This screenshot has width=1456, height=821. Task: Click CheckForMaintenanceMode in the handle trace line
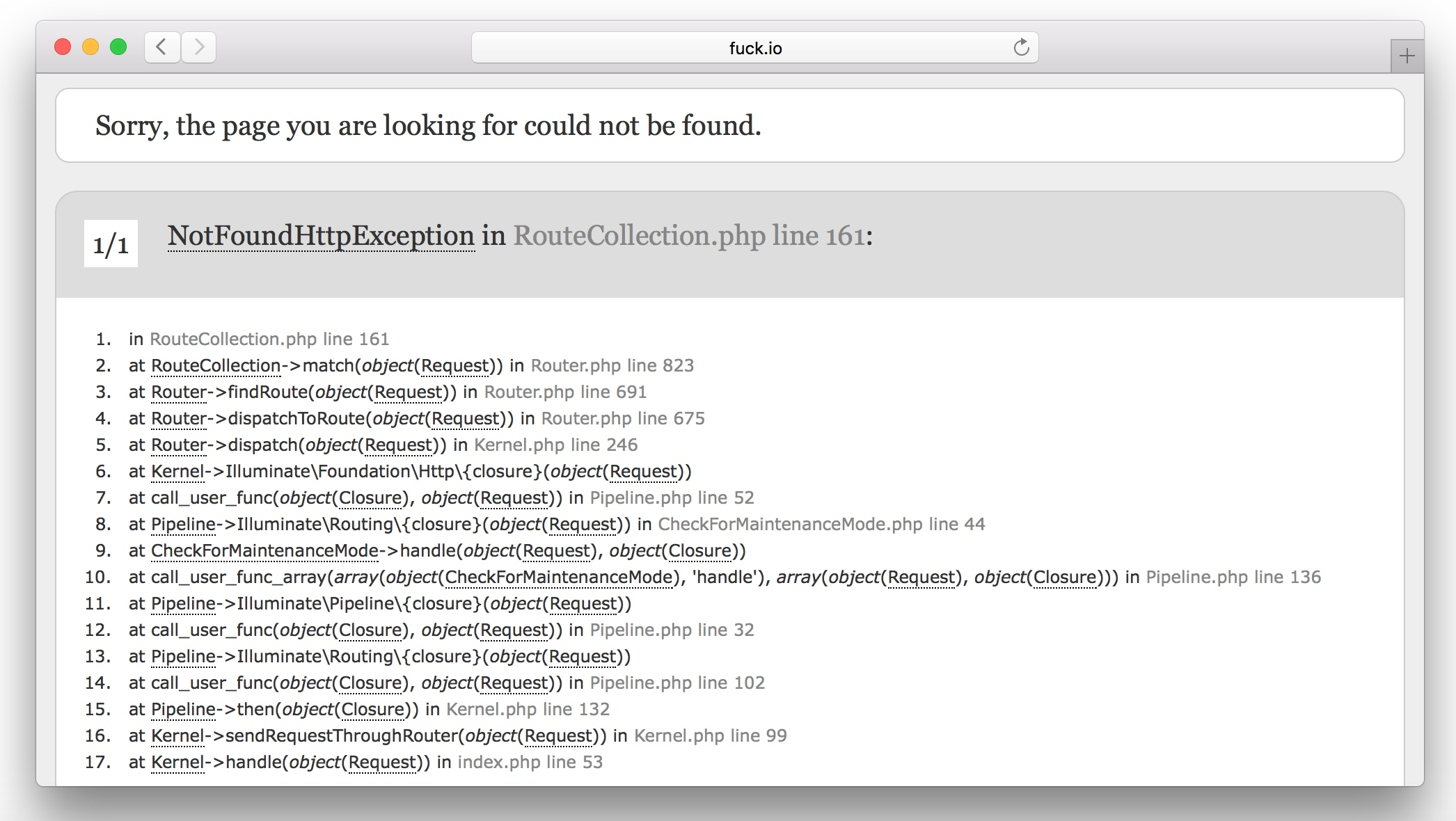pyautogui.click(x=264, y=551)
